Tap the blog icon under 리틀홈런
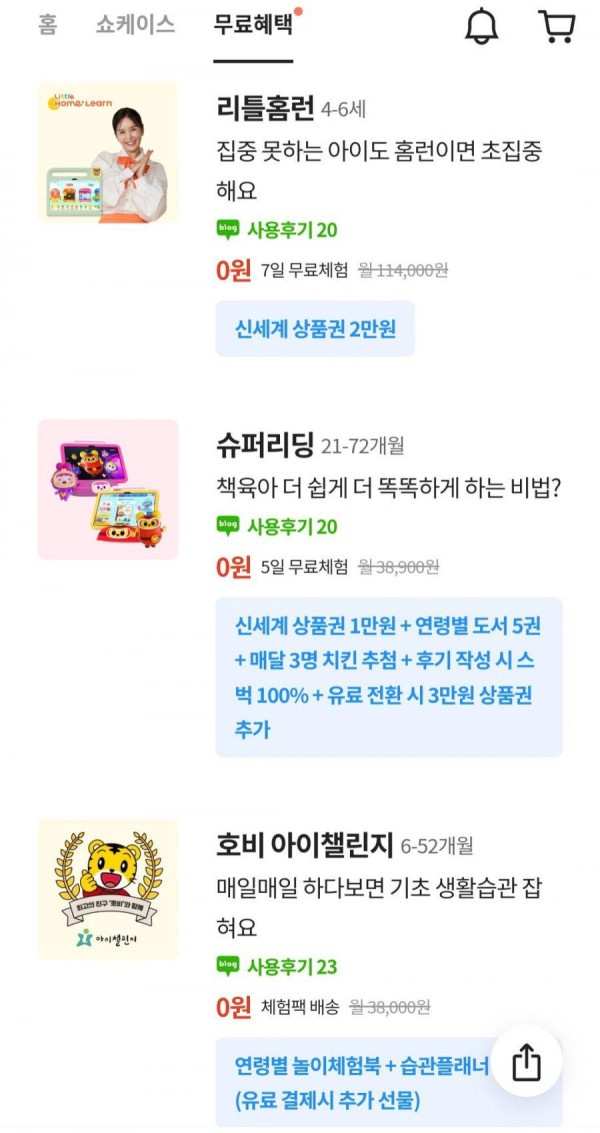Image resolution: width=600 pixels, height=1133 pixels. pos(228,230)
